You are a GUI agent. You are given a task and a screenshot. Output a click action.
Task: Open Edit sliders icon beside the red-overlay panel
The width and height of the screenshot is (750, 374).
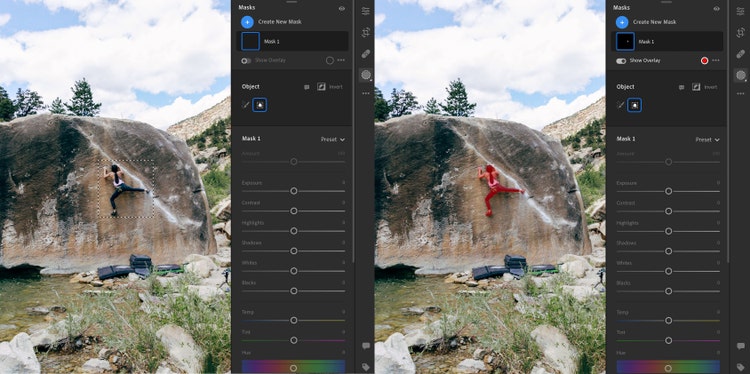pyautogui.click(x=741, y=11)
